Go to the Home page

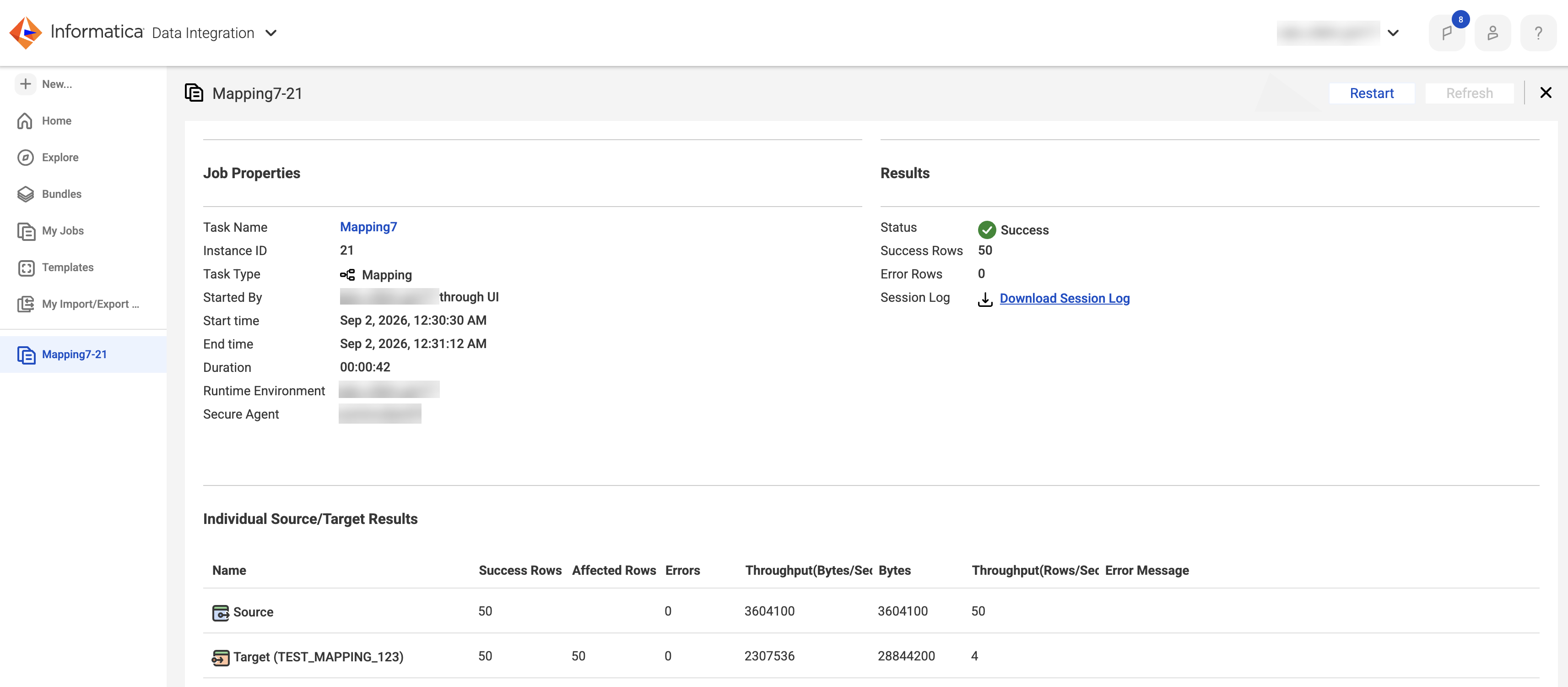coord(57,120)
